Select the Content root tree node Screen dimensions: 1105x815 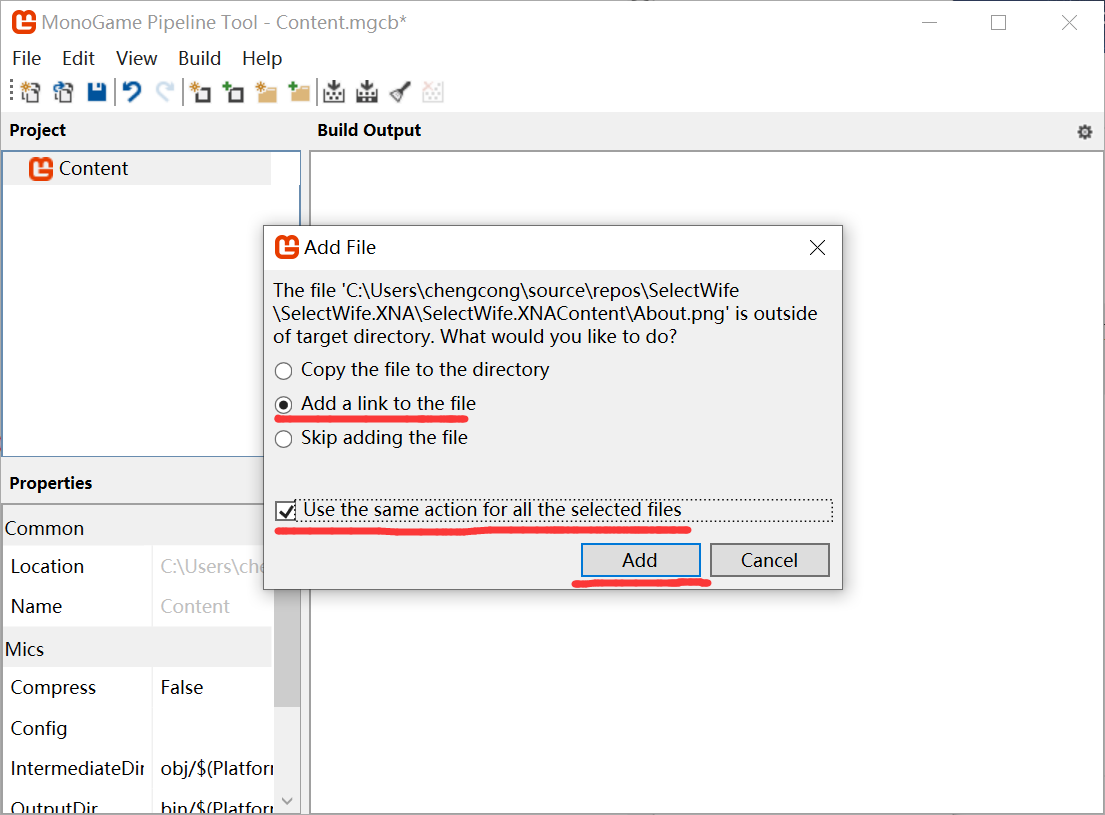pyautogui.click(x=93, y=169)
